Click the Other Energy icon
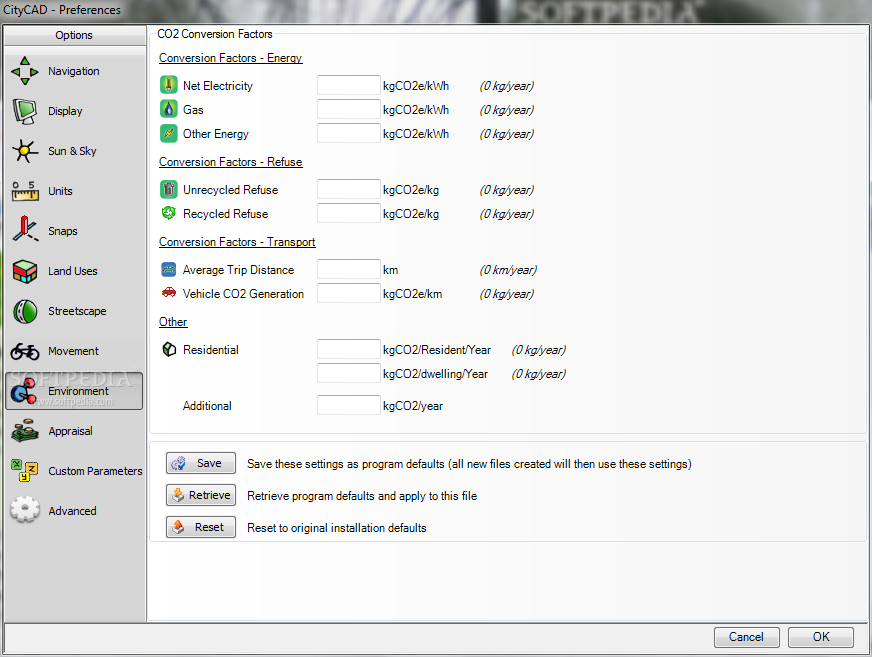The height and width of the screenshot is (657, 872). (x=169, y=134)
